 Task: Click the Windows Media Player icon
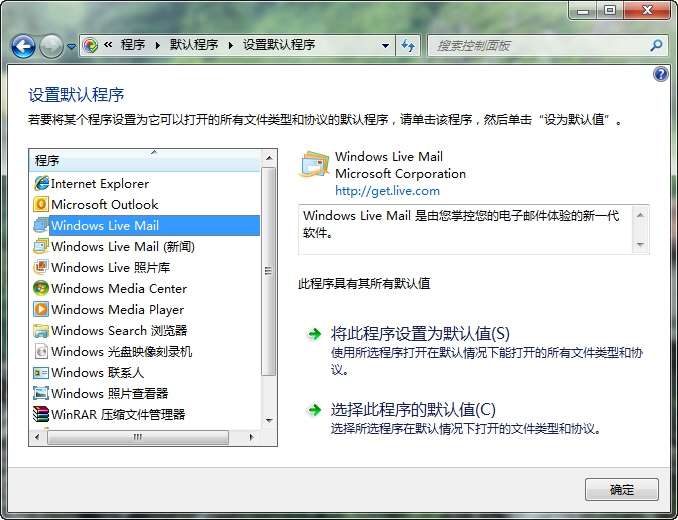[41, 309]
